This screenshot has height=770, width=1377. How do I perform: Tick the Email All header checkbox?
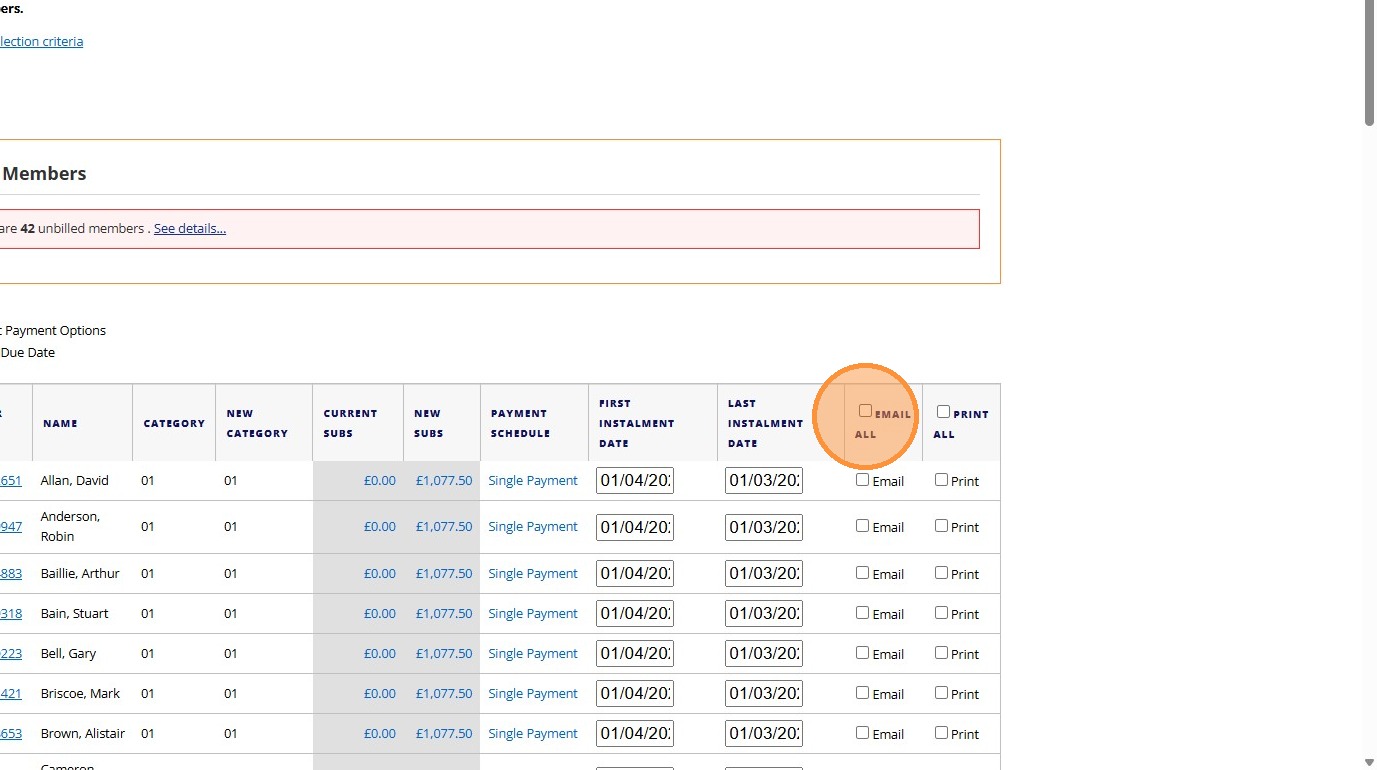(x=865, y=411)
